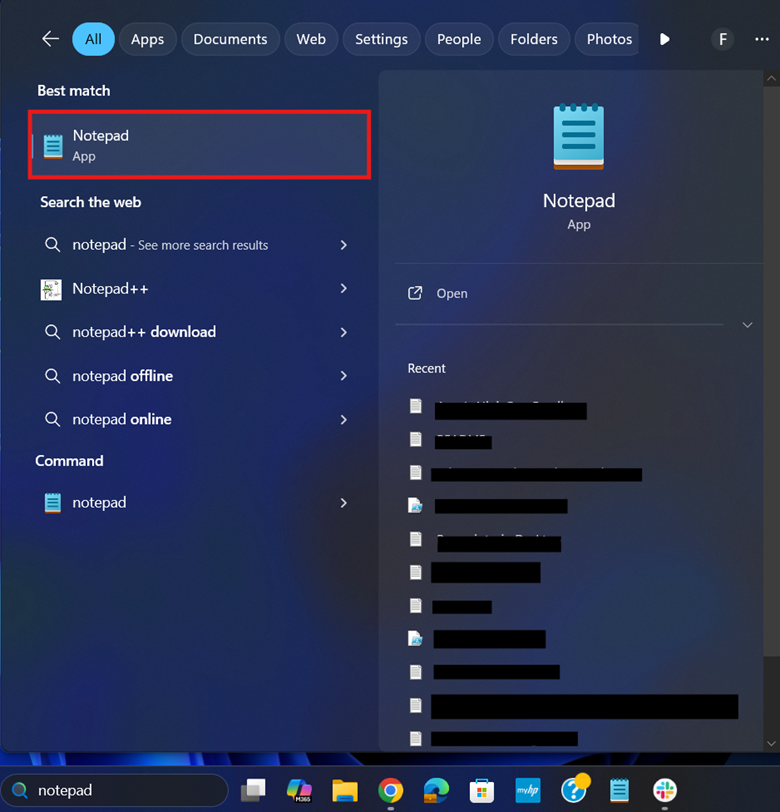This screenshot has width=780, height=812.
Task: Expand the 'notepad++ download' chevron
Action: click(x=343, y=332)
